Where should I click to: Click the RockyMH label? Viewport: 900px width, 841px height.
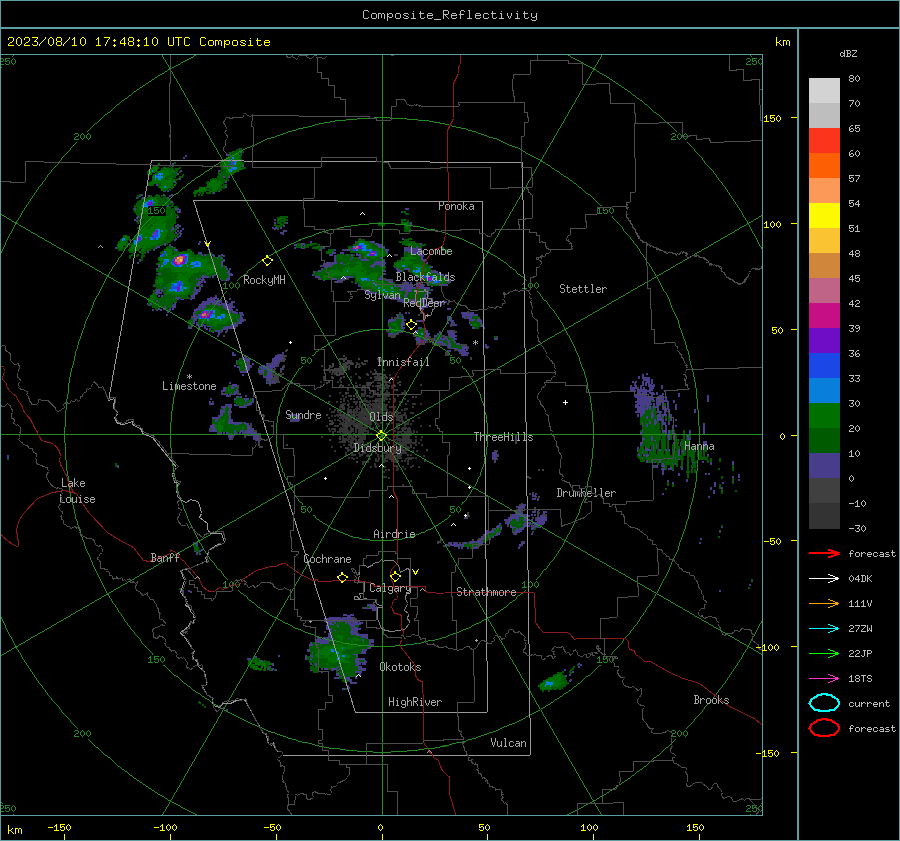pyautogui.click(x=264, y=280)
